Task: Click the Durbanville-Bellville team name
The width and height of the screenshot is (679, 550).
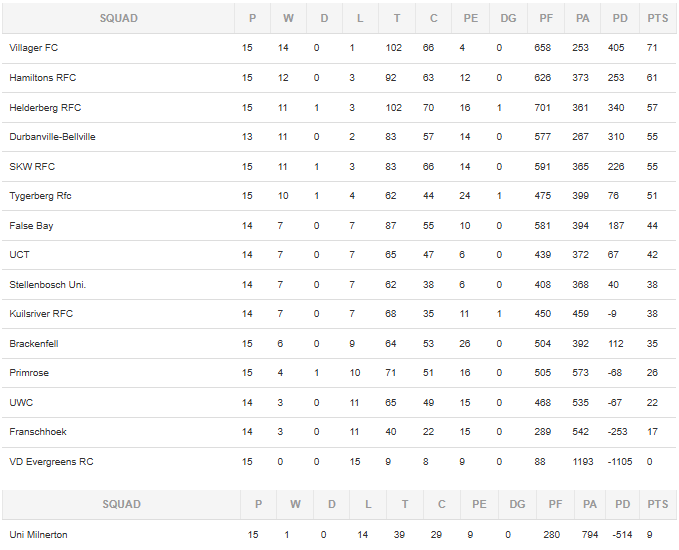Action: pyautogui.click(x=52, y=137)
